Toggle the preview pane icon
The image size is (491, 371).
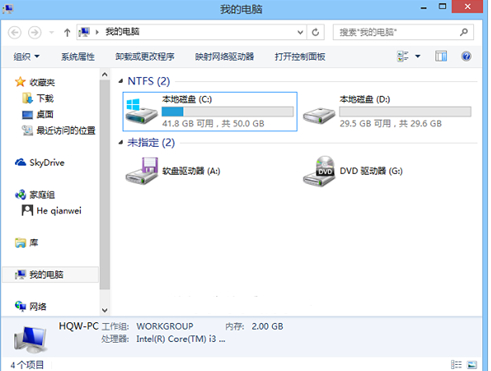click(441, 56)
